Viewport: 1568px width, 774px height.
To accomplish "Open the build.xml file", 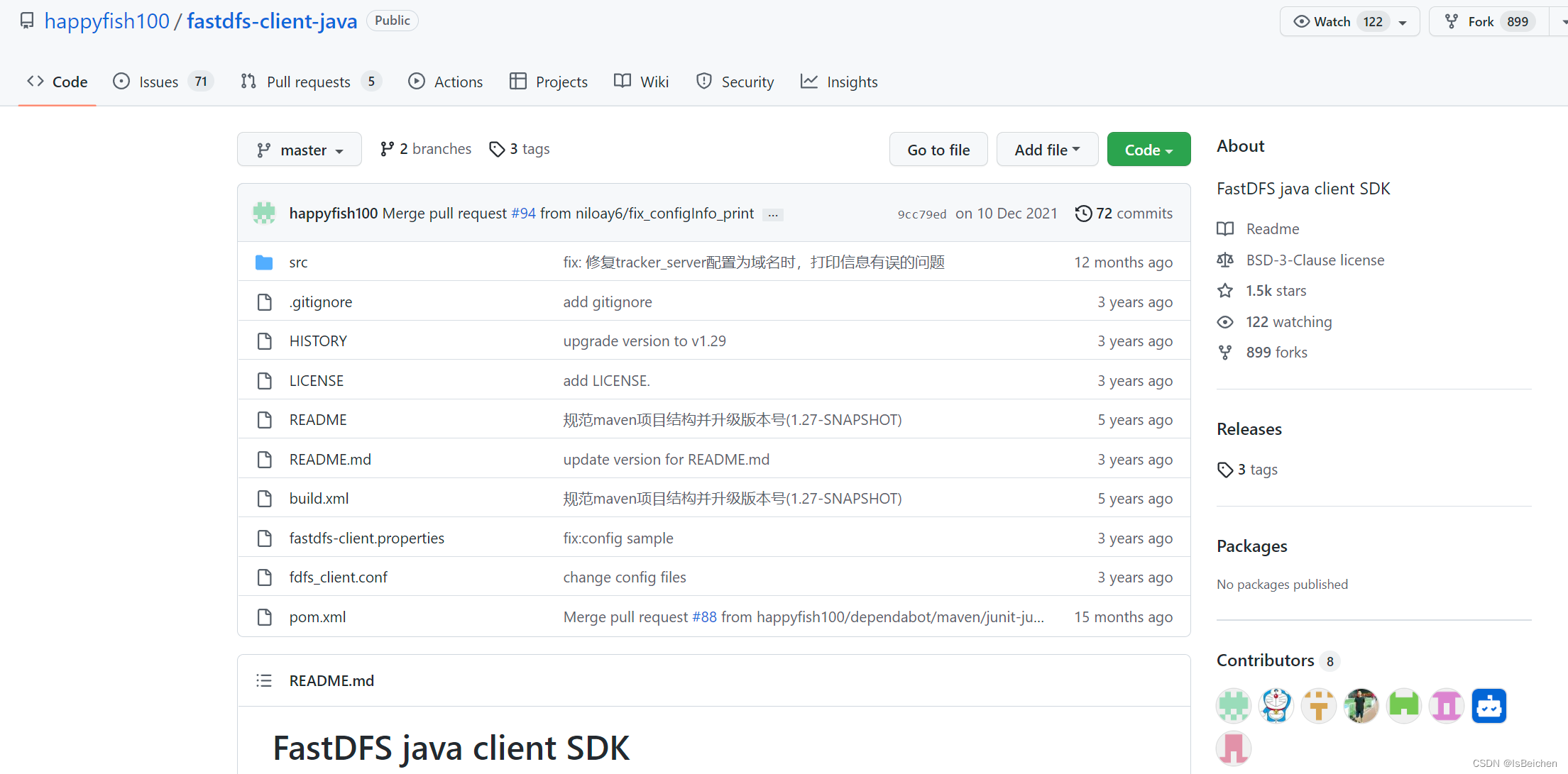I will point(319,499).
